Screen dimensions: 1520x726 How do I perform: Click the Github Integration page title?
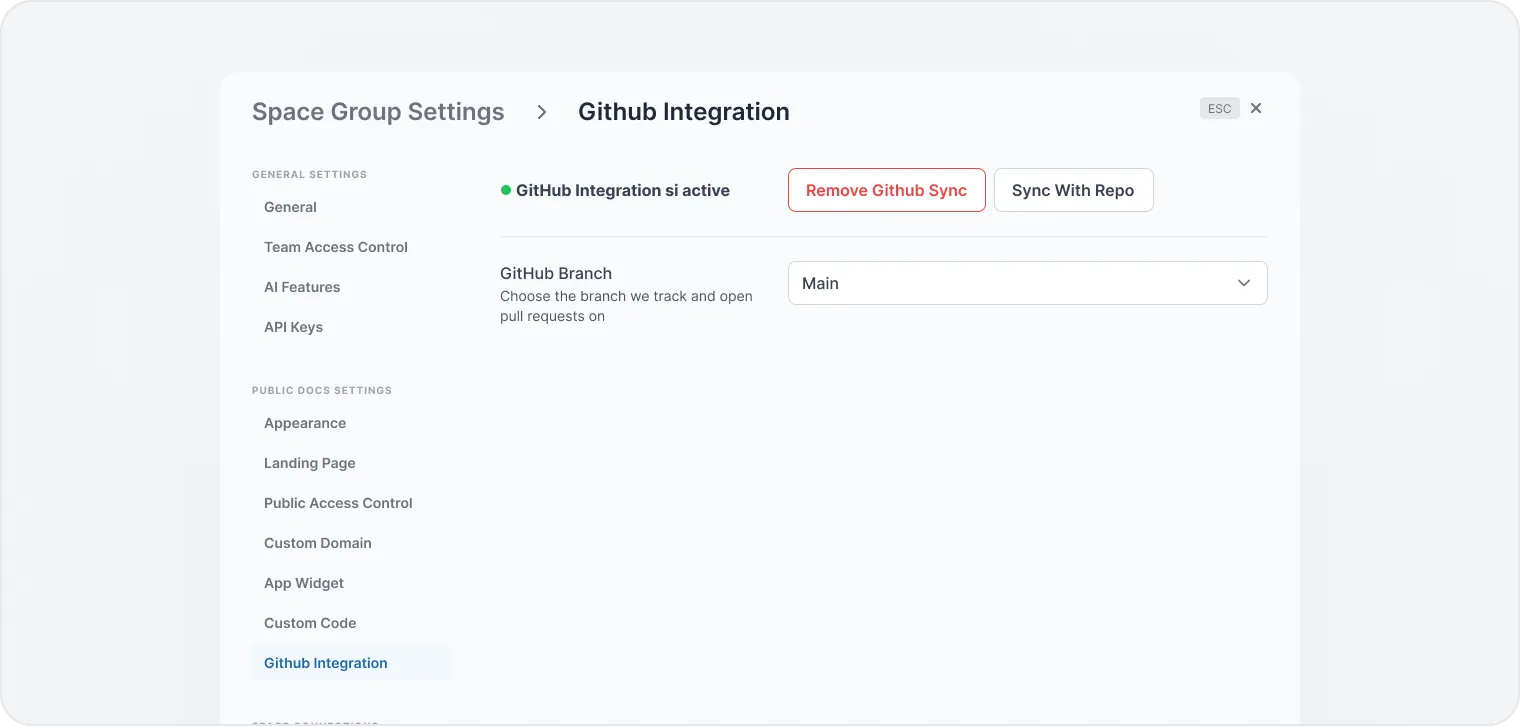pos(684,112)
